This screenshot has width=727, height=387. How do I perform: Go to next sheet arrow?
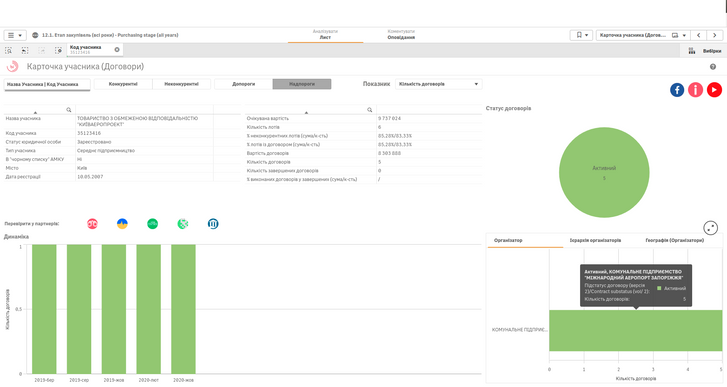(714, 35)
